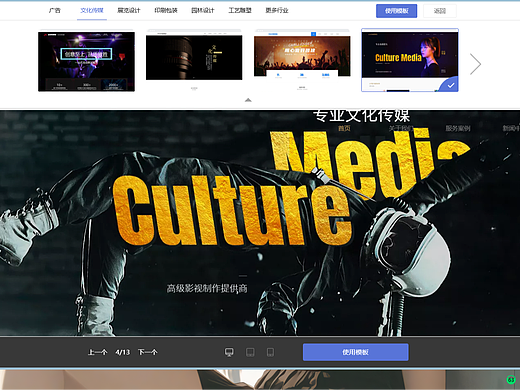Click the 高级影视制作提供商 caption
The width and height of the screenshot is (520, 390).
click(207, 288)
